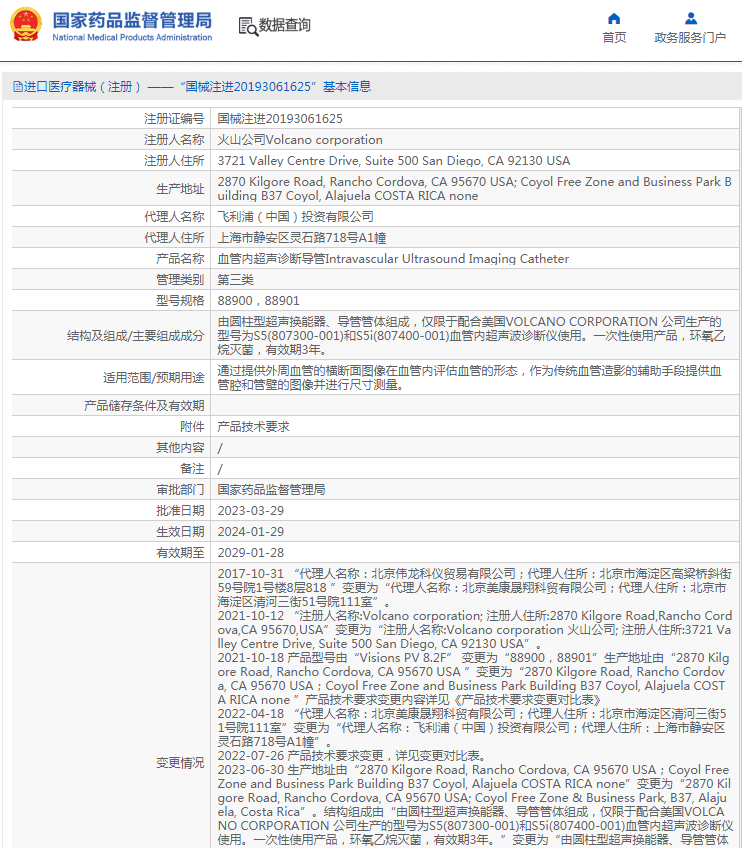The height and width of the screenshot is (848, 742).
Task: Click the 附件 row label
Action: (192, 427)
